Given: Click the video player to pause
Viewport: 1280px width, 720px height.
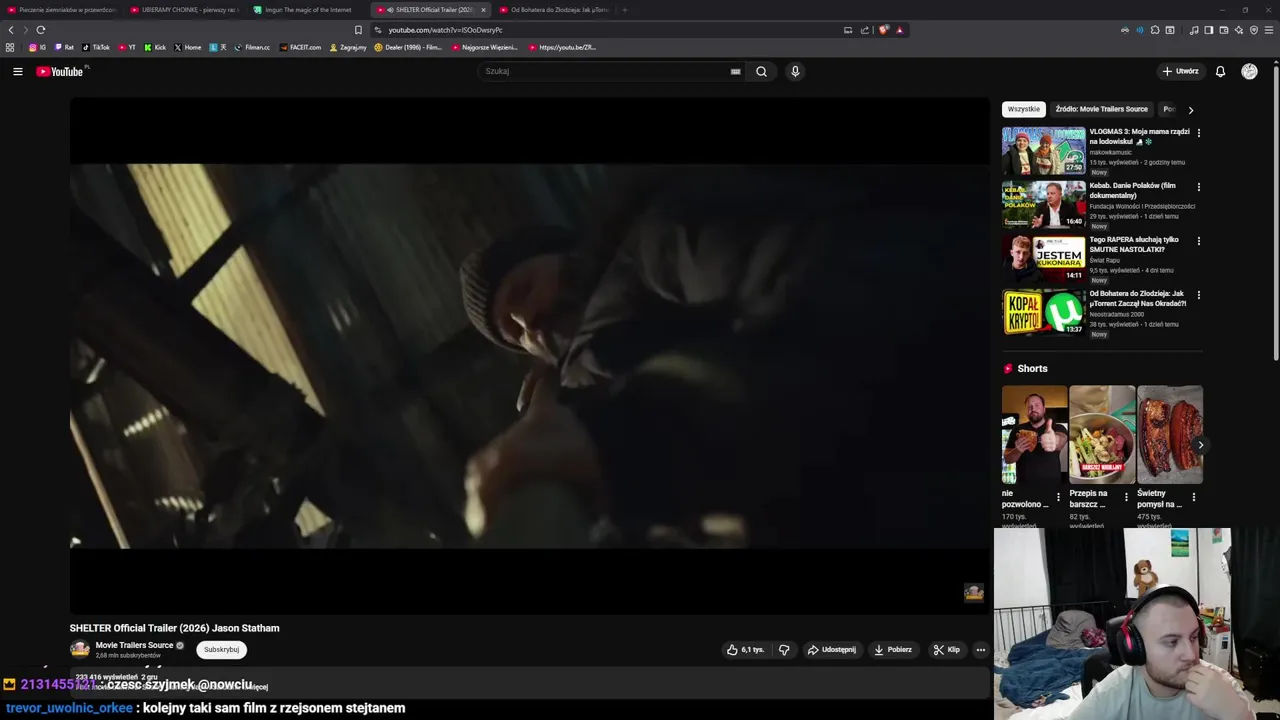Looking at the screenshot, I should click(529, 355).
